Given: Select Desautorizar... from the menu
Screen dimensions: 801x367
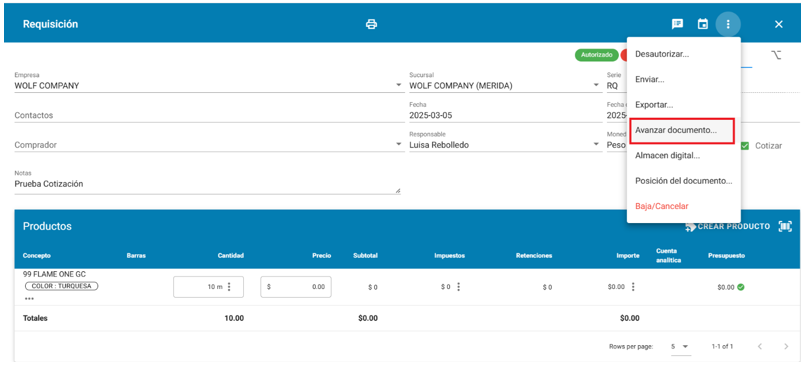Looking at the screenshot, I should pyautogui.click(x=684, y=54).
